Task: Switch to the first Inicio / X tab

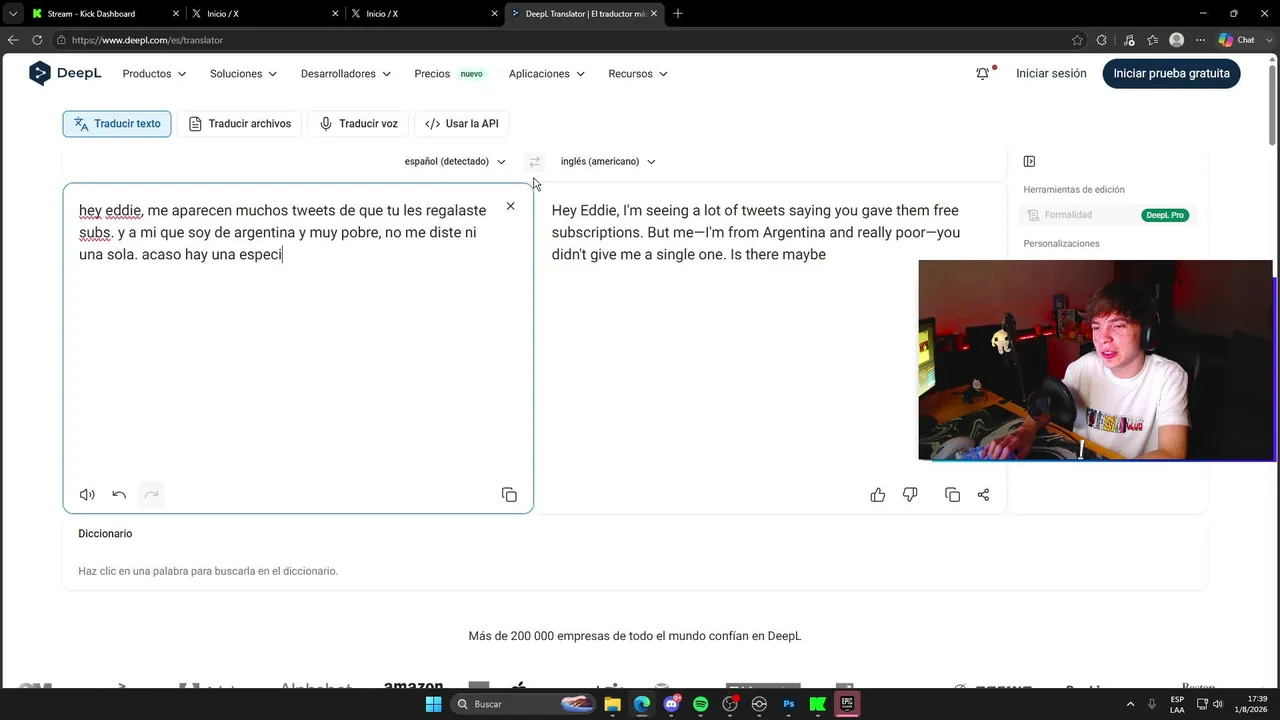Action: pos(265,13)
